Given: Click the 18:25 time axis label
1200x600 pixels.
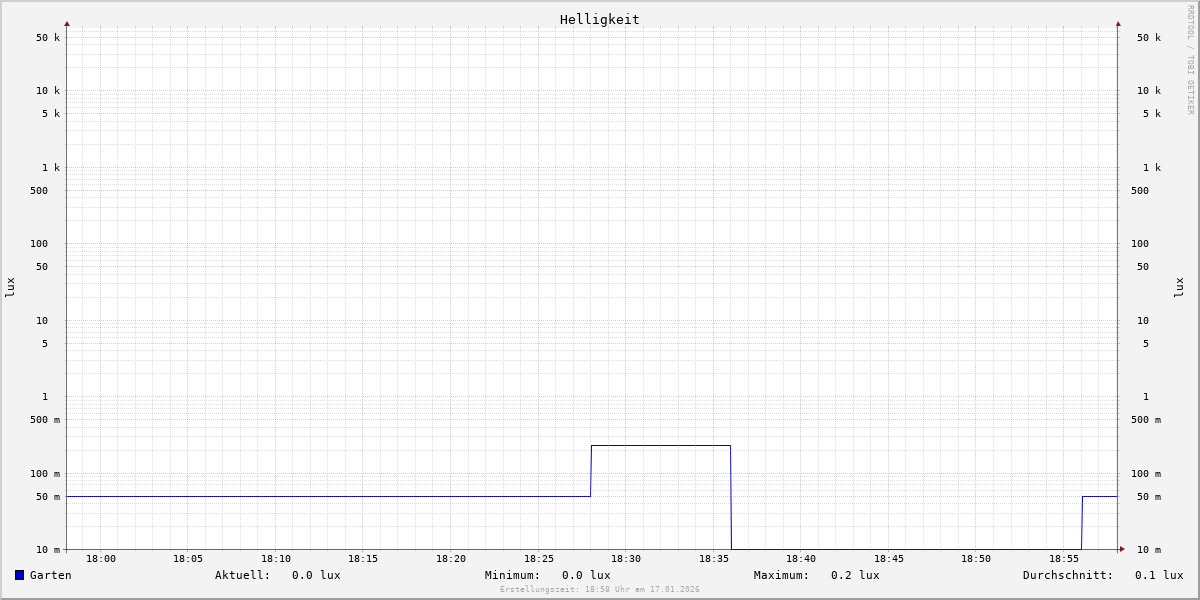Looking at the screenshot, I should pyautogui.click(x=539, y=559).
